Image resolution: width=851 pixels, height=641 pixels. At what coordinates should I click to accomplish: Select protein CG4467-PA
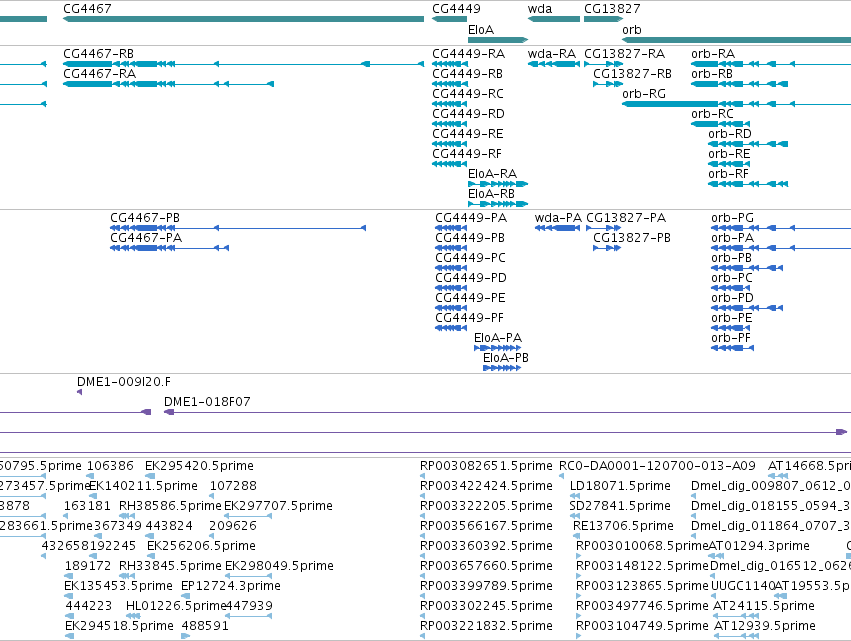[x=169, y=248]
